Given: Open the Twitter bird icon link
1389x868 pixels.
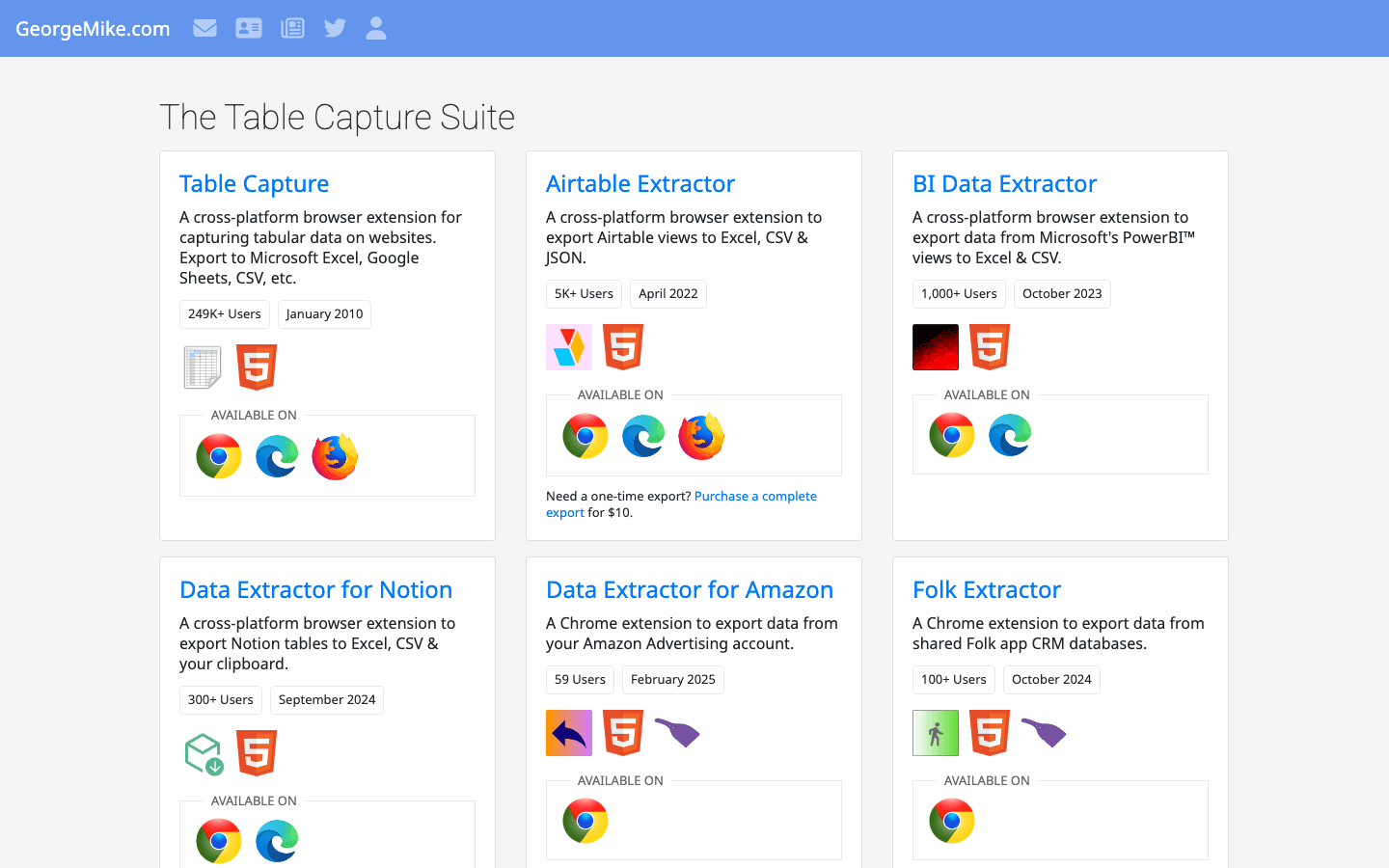Looking at the screenshot, I should [x=335, y=28].
